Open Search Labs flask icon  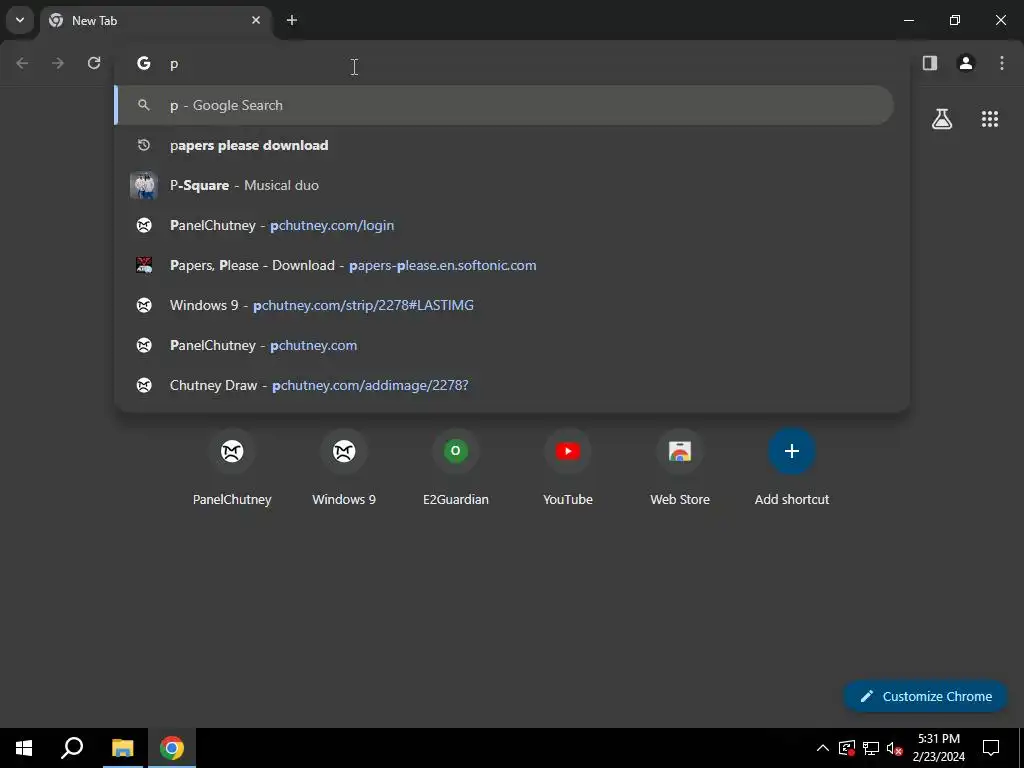[942, 119]
